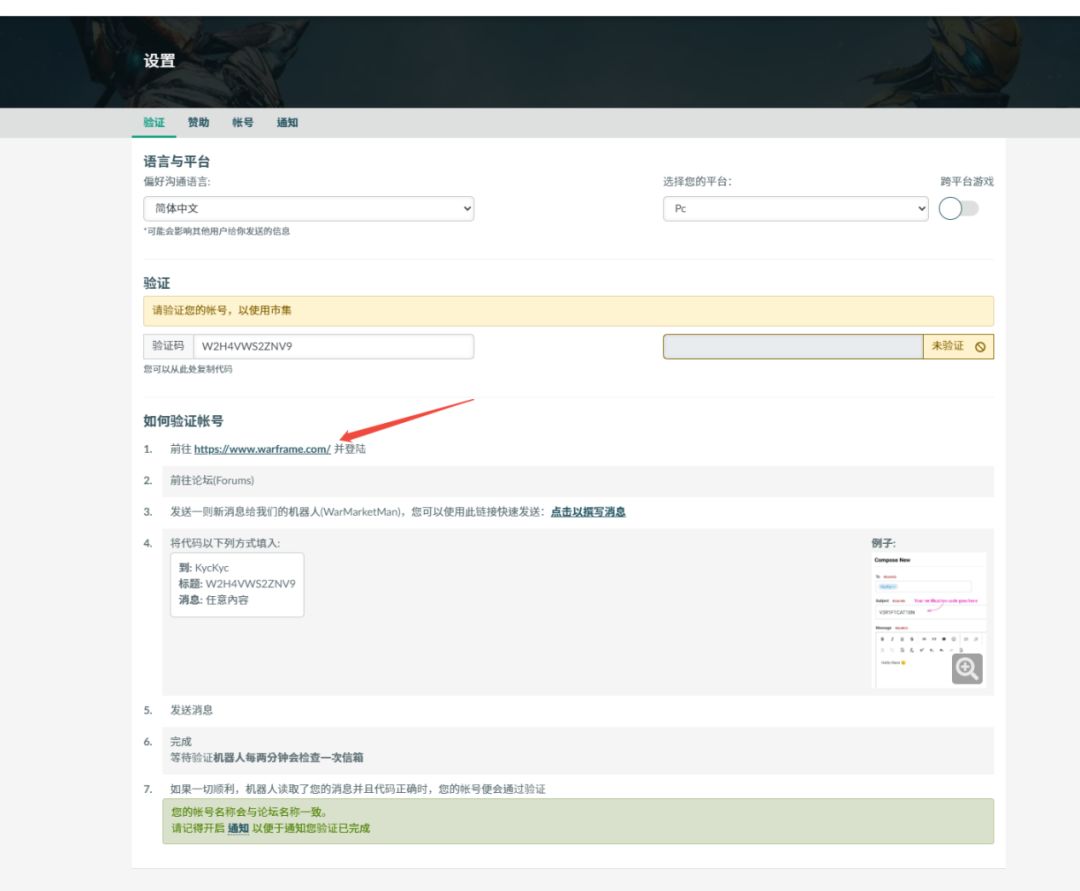Click the step text 前往论坛(Forums)
Viewport: 1080px width, 891px height.
[212, 481]
